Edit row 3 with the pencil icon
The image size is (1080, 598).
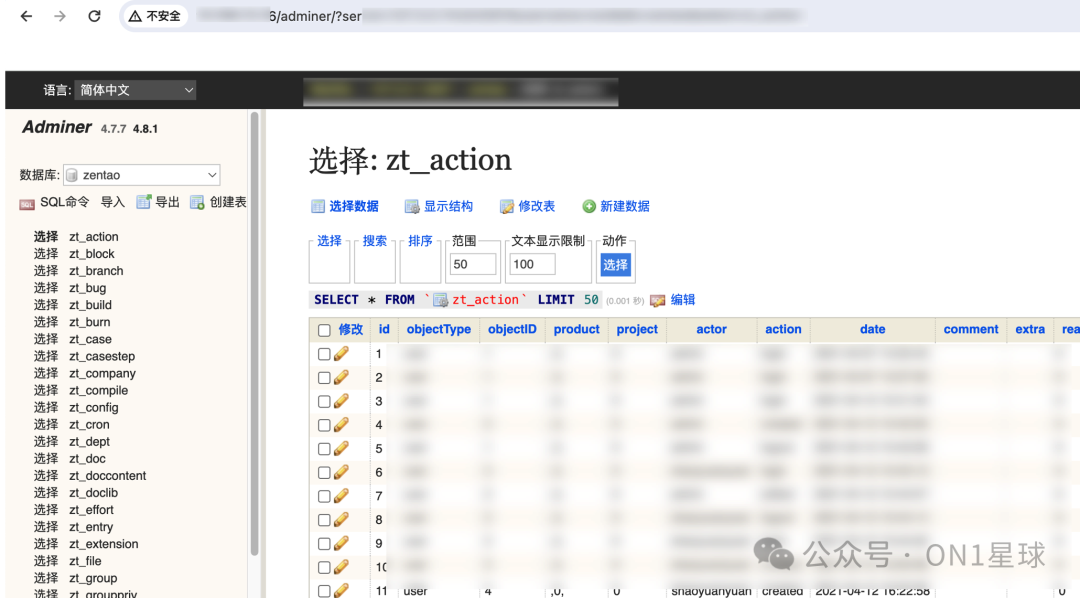pyautogui.click(x=341, y=401)
